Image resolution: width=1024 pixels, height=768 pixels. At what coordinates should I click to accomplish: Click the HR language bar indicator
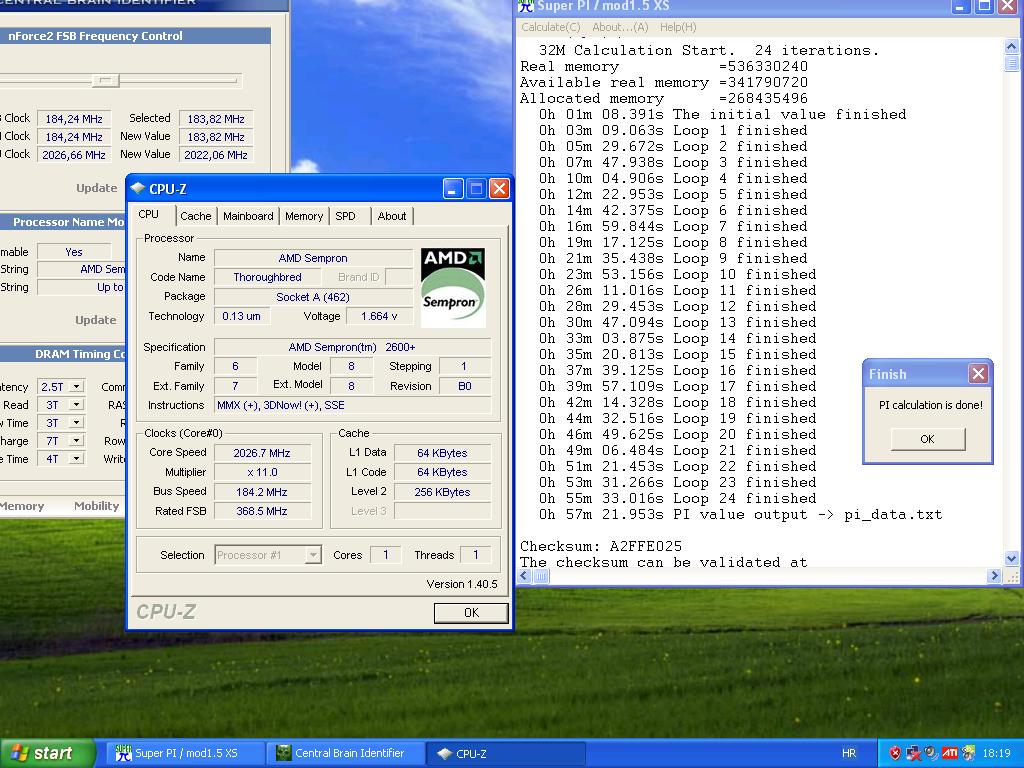pos(848,753)
